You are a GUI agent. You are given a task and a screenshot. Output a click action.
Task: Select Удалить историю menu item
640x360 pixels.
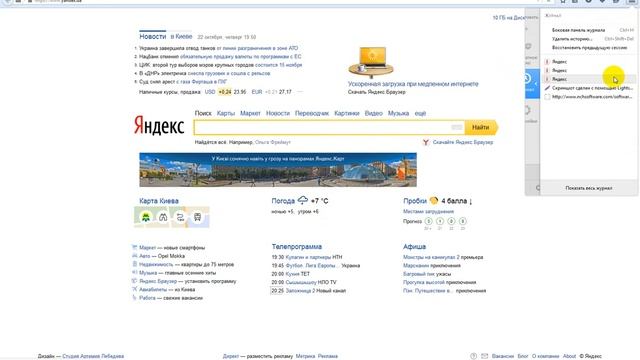tap(589, 39)
